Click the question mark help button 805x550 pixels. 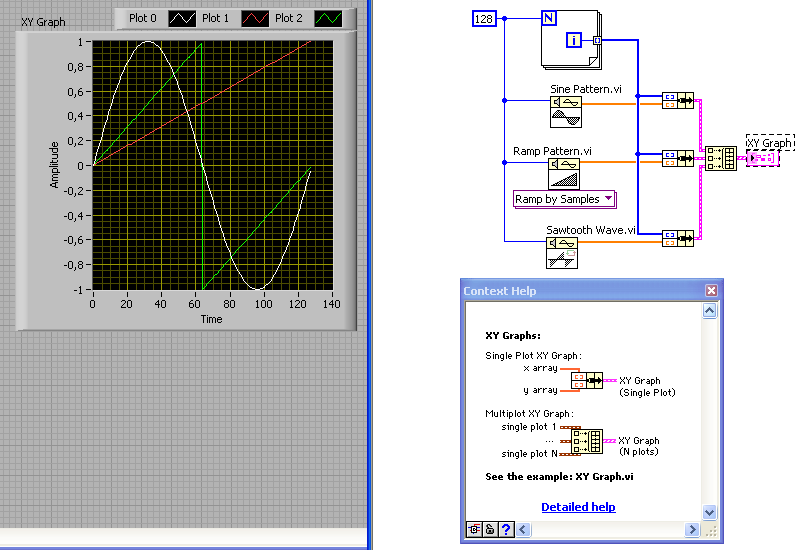click(x=506, y=530)
